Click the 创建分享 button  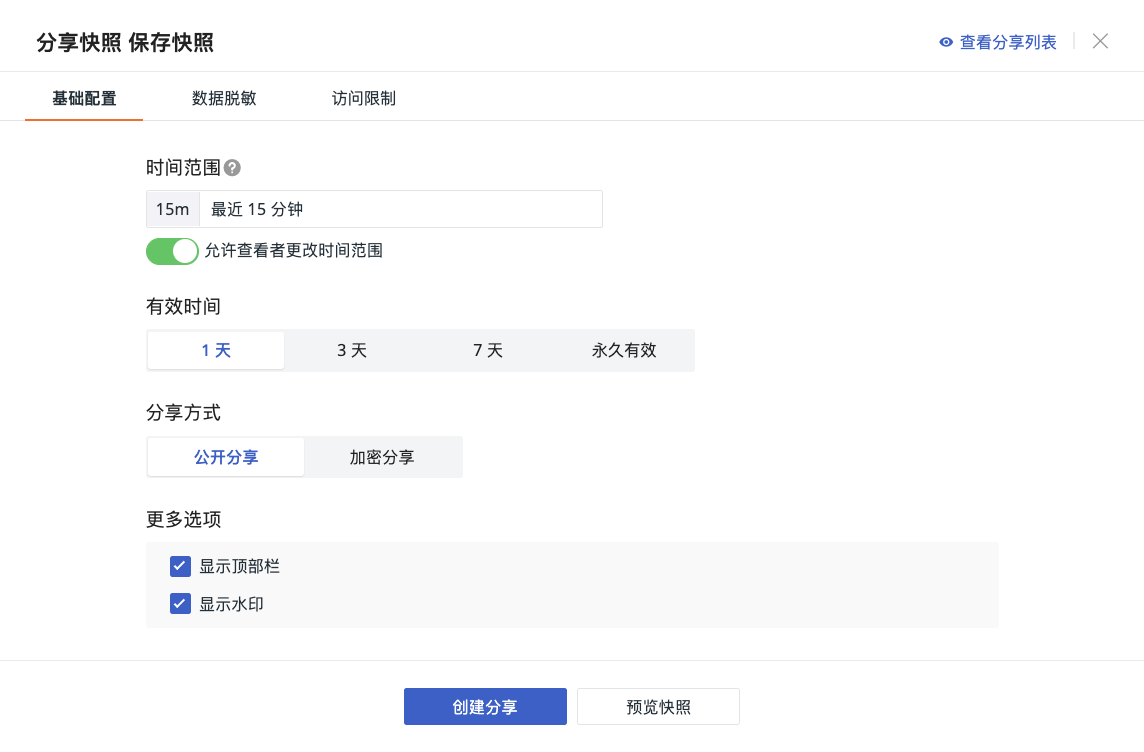tap(485, 707)
